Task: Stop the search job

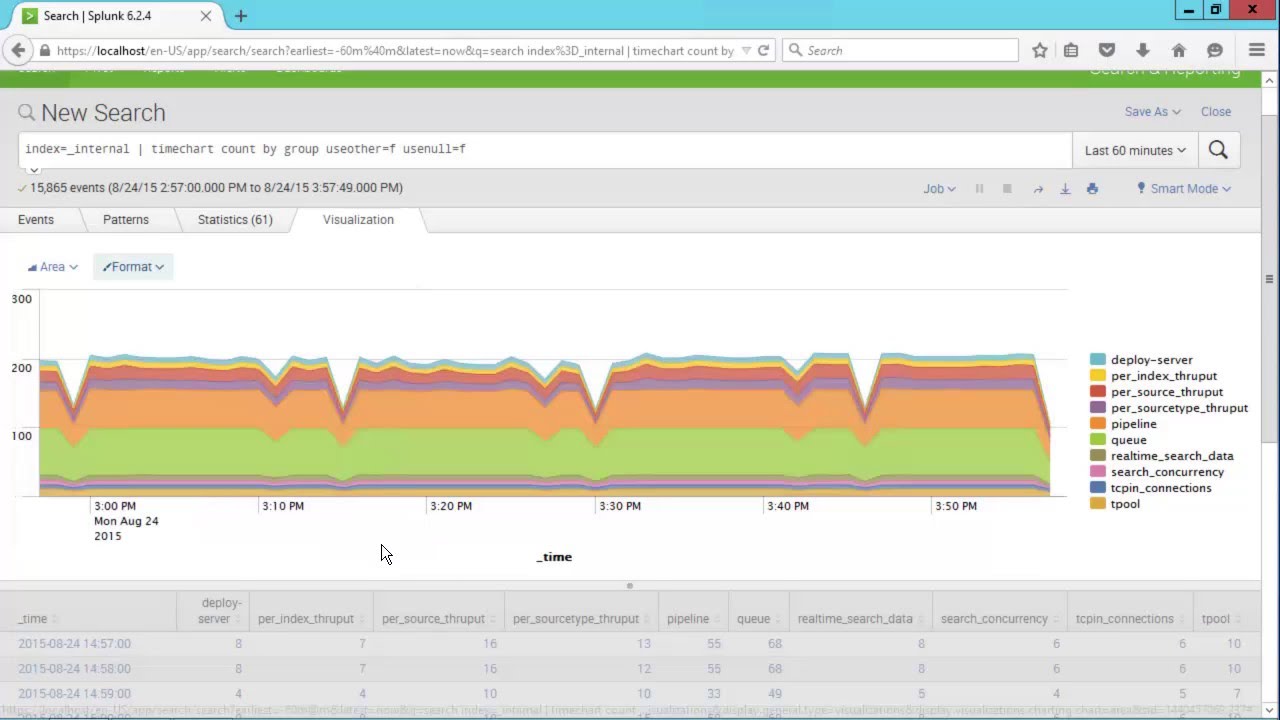Action: pyautogui.click(x=1007, y=188)
